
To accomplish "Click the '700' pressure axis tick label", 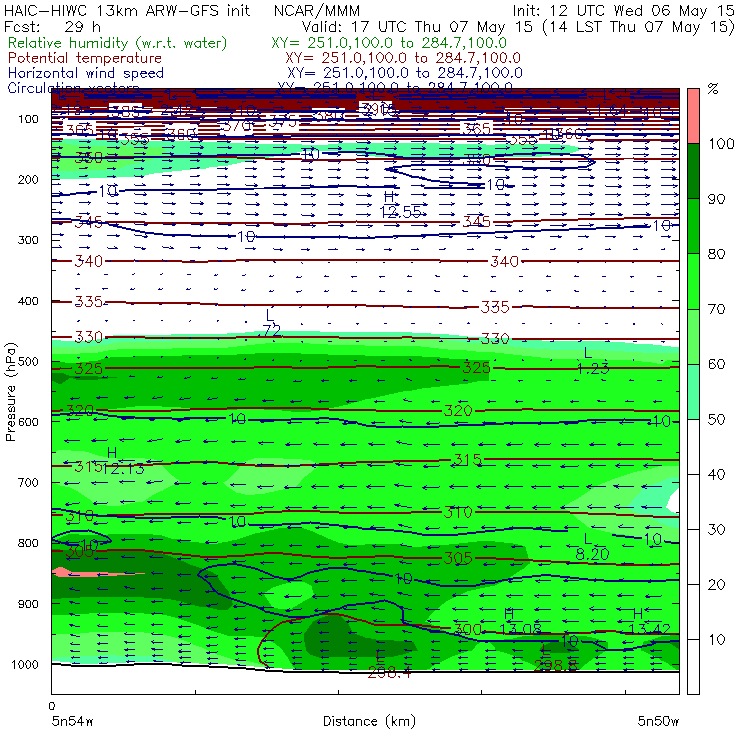I will 28,482.
